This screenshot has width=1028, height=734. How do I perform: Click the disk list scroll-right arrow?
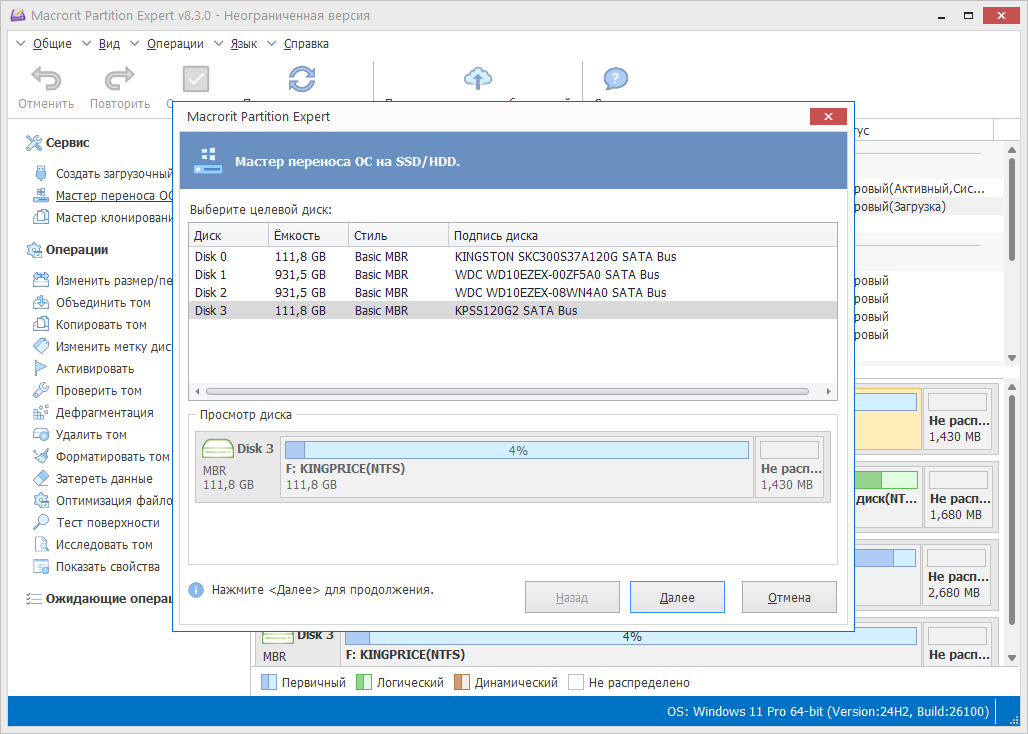tap(829, 392)
